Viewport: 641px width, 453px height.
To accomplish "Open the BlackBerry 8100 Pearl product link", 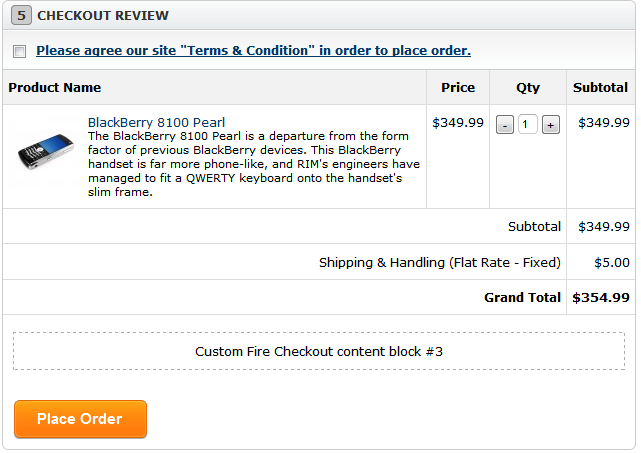I will pyautogui.click(x=156, y=123).
